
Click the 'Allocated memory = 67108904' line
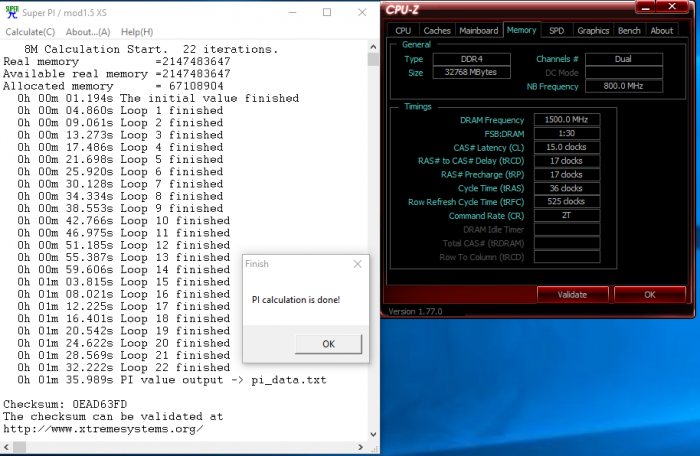coord(113,86)
